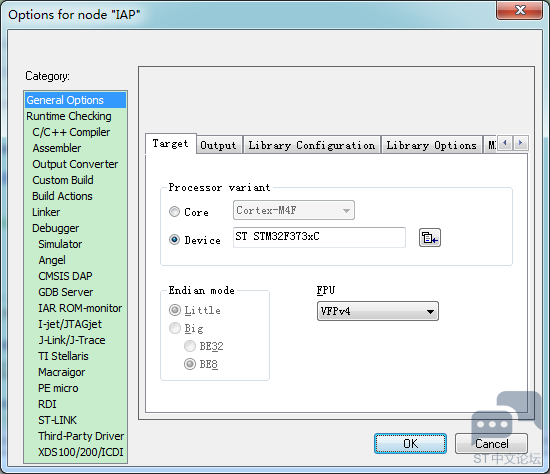Image resolution: width=550 pixels, height=474 pixels.
Task: Select Build Actions category
Action: coord(75,196)
